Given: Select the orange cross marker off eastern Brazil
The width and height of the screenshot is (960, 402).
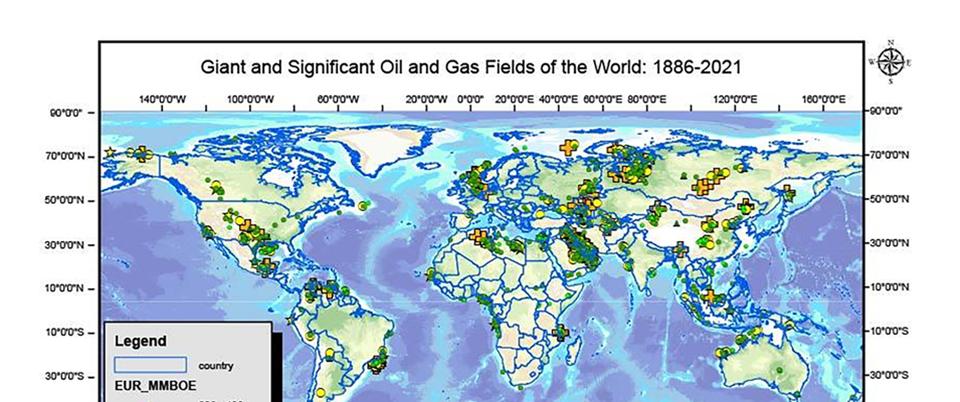Looking at the screenshot, I should (377, 364).
